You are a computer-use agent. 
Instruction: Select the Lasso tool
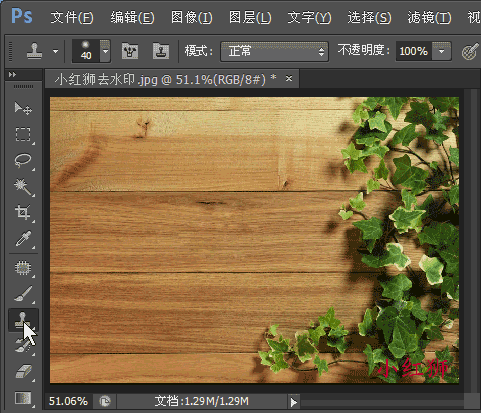tap(23, 160)
